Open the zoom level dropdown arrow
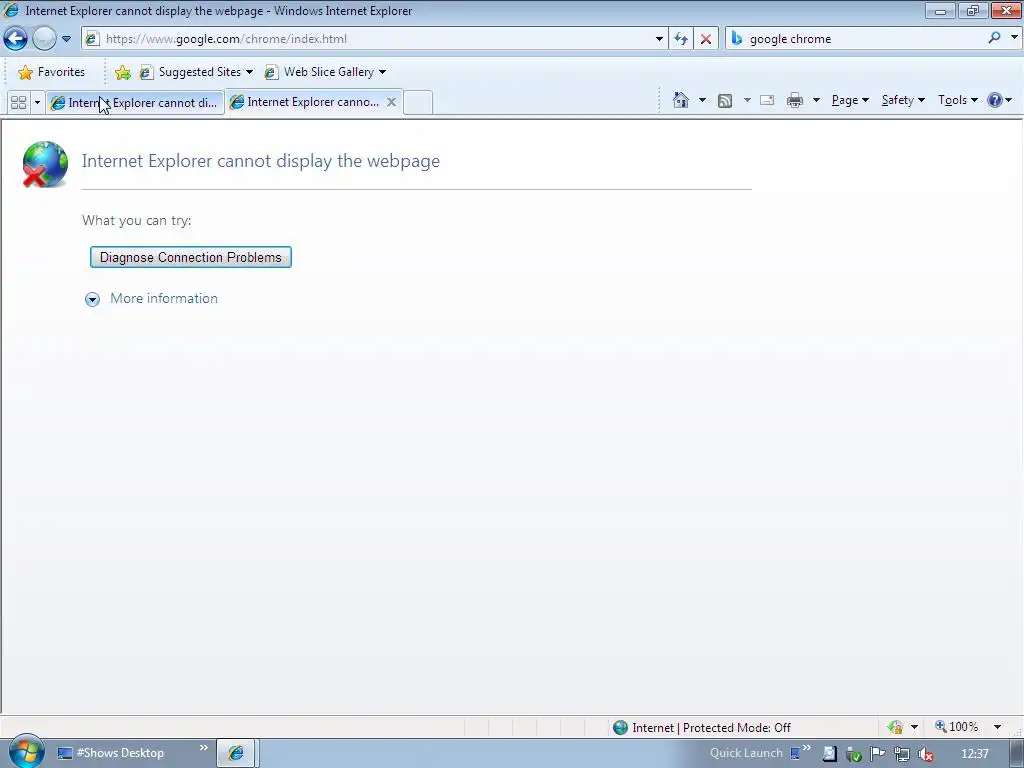The width and height of the screenshot is (1024, 768). click(997, 727)
